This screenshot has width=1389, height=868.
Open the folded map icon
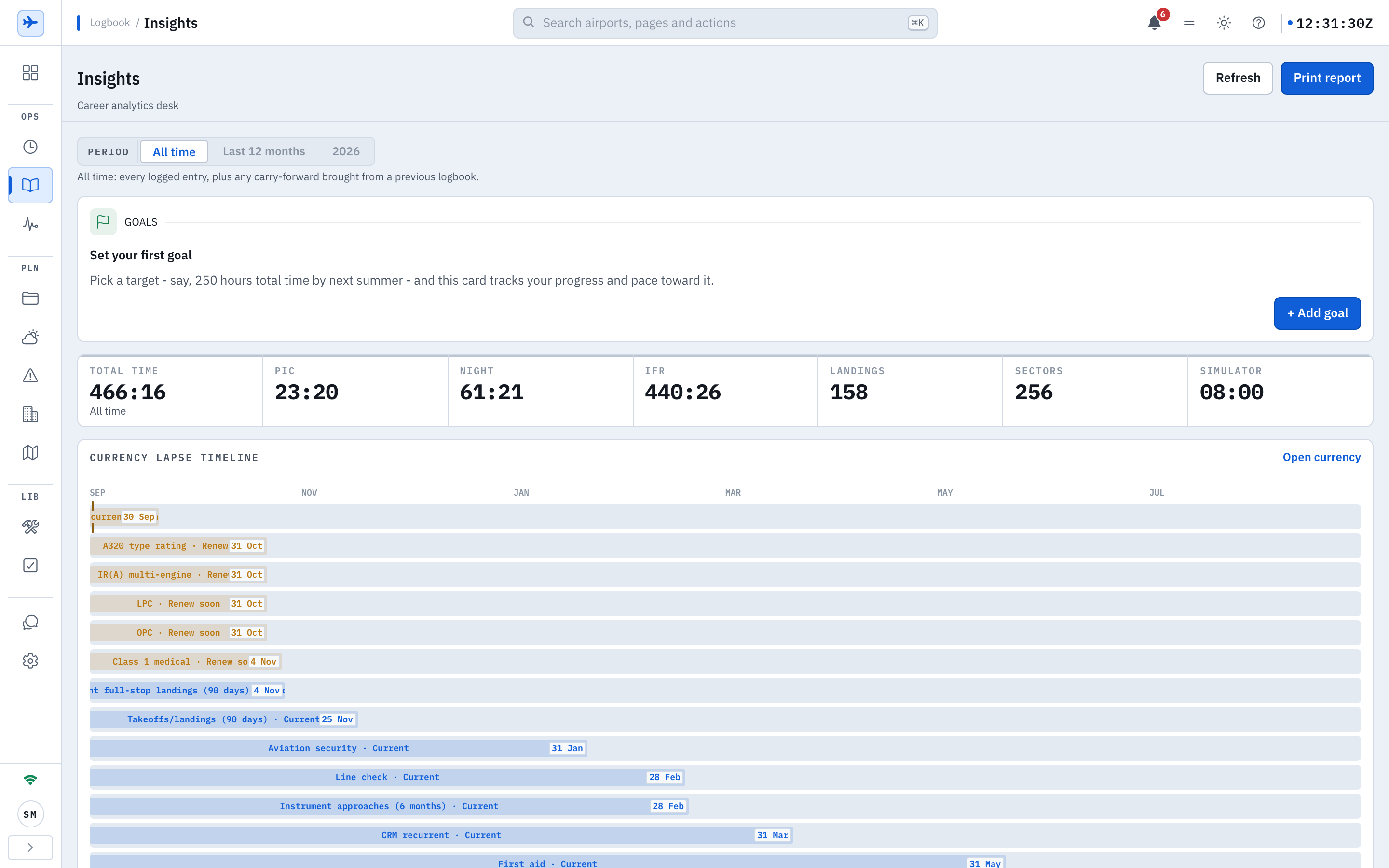click(30, 452)
